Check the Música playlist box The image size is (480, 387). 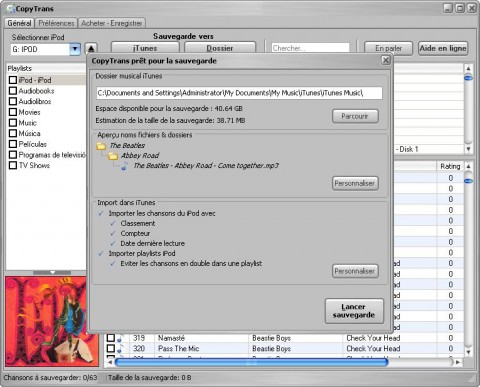pos(13,133)
